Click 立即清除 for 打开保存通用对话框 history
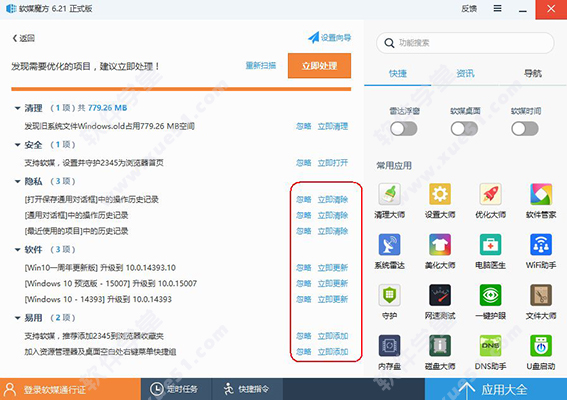The height and width of the screenshot is (400, 567). (x=333, y=199)
